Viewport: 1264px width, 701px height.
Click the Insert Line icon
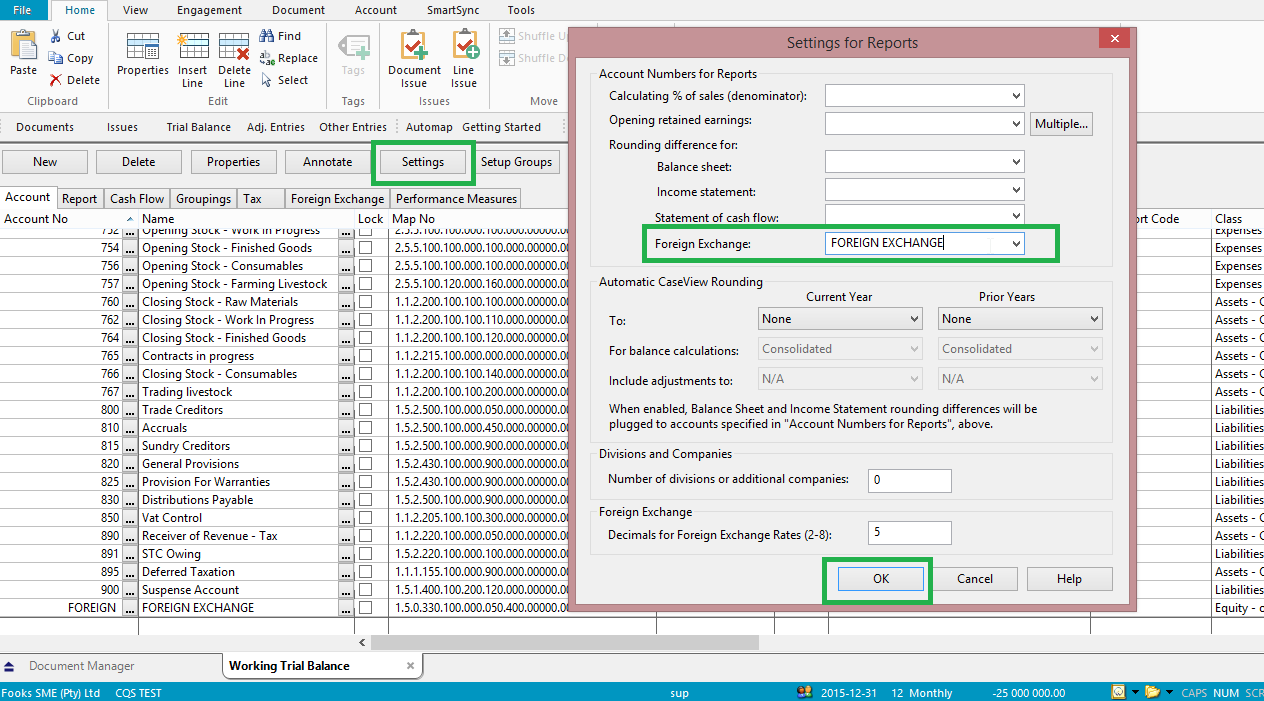pos(193,47)
